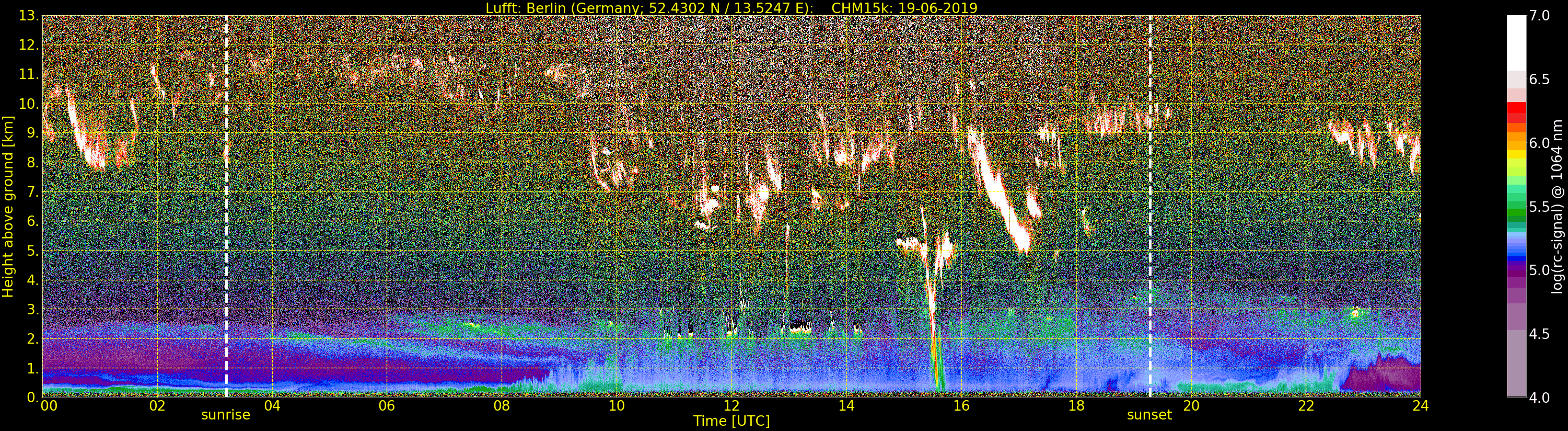Click the "6.0" colorbar scale value
This screenshot has height=431, width=1568.
click(x=1539, y=143)
